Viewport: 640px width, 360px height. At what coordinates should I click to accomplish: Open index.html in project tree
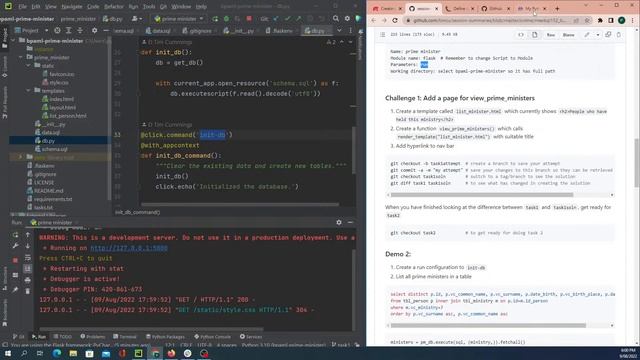(58, 99)
